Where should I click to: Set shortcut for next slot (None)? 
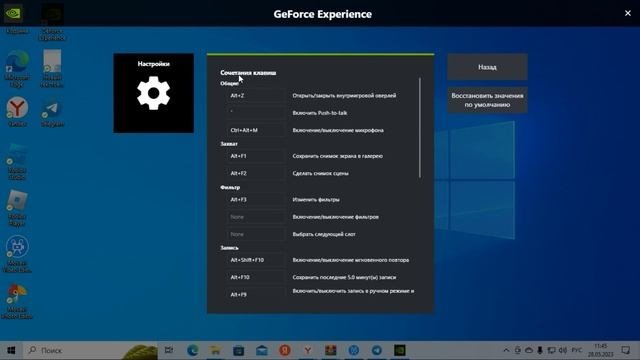pyautogui.click(x=256, y=234)
